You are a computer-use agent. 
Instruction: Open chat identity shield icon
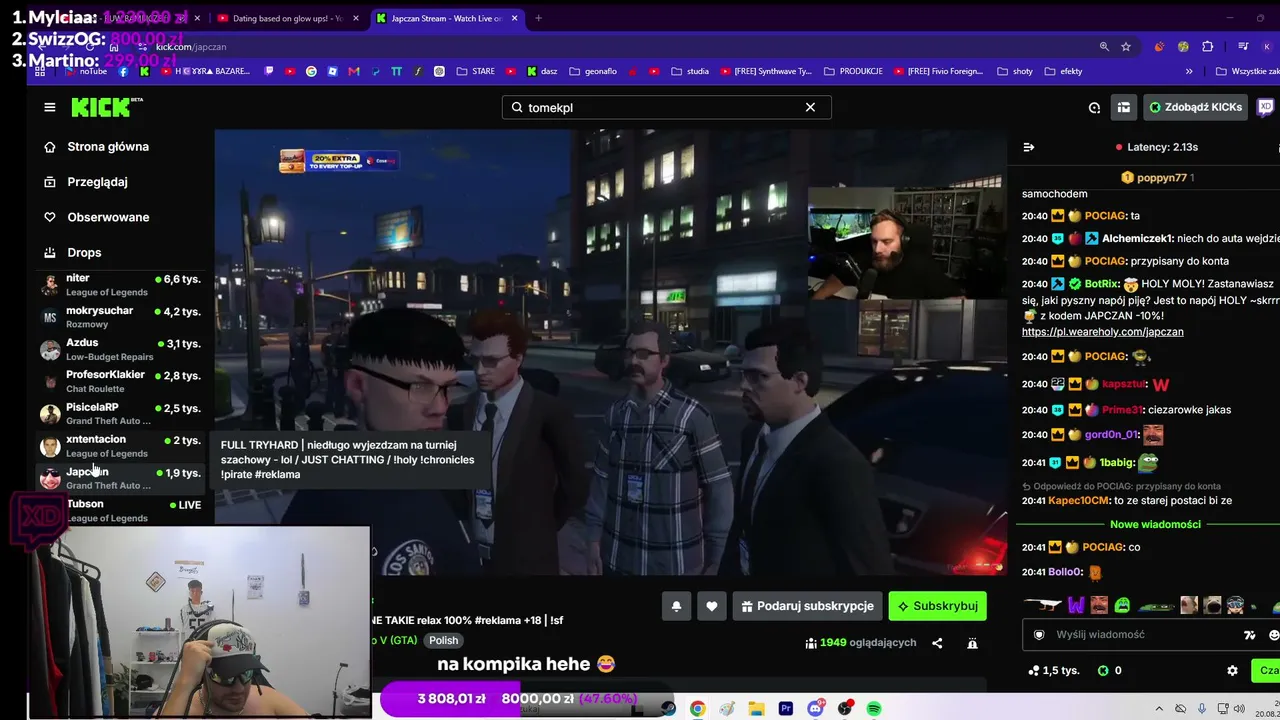pyautogui.click(x=1039, y=635)
